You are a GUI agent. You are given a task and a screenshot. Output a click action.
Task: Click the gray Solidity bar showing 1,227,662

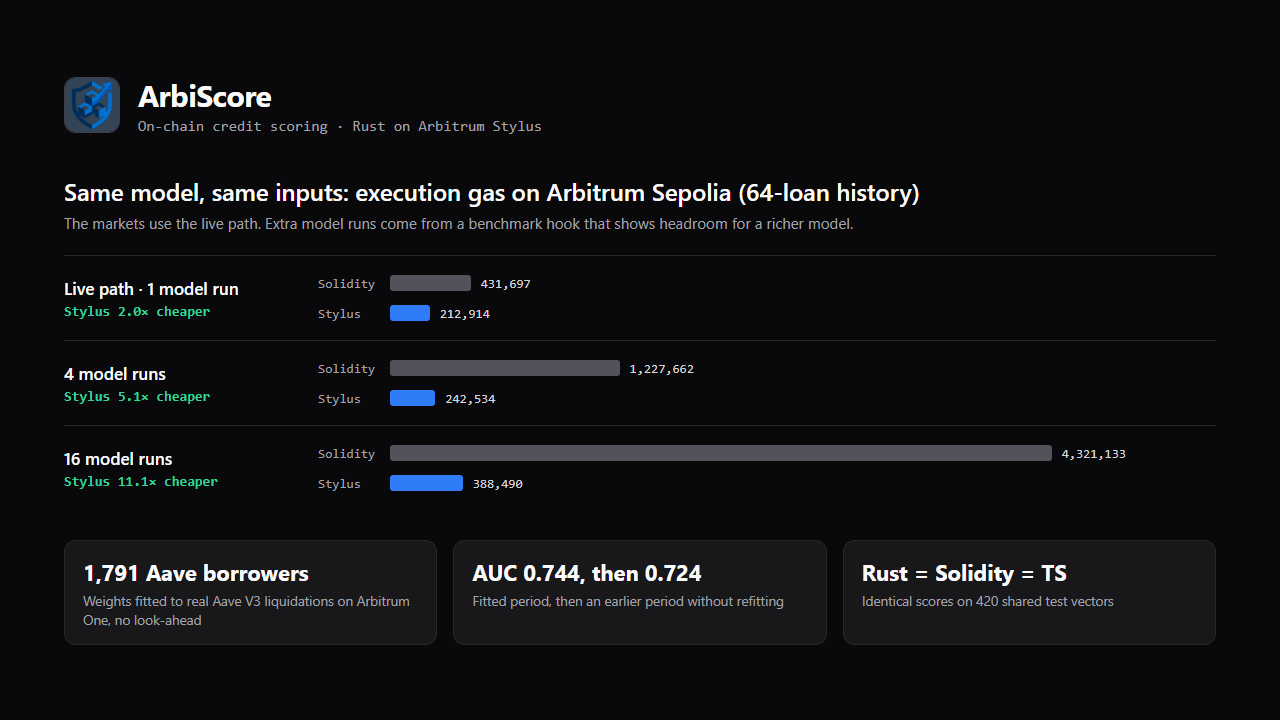click(x=505, y=368)
